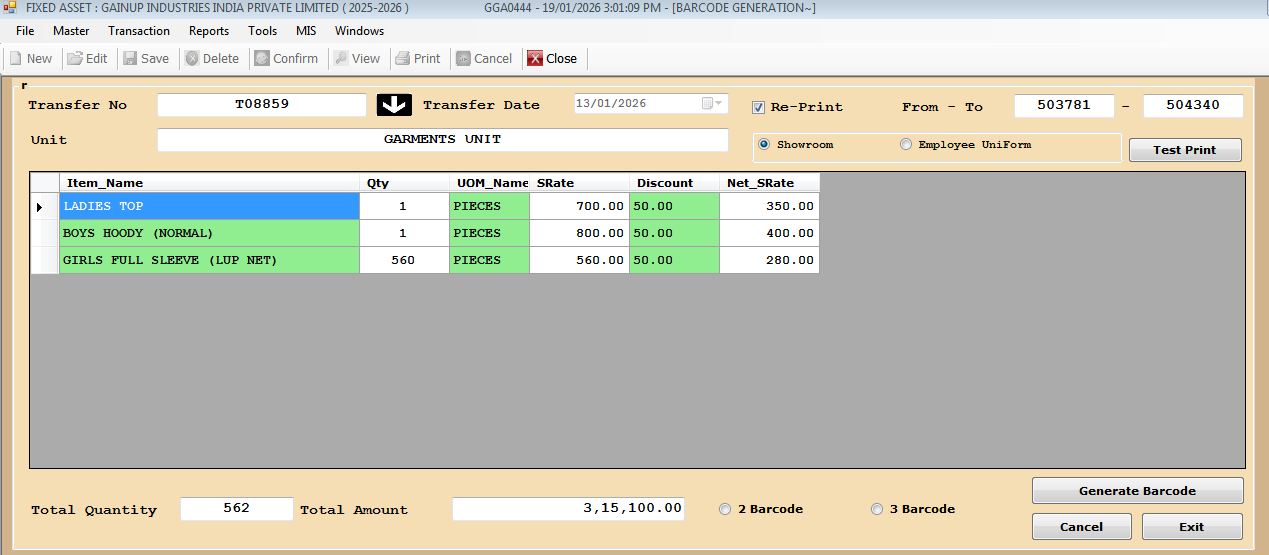The width and height of the screenshot is (1269, 555).
Task: Select the Employee UniForm radio button
Action: click(x=906, y=145)
